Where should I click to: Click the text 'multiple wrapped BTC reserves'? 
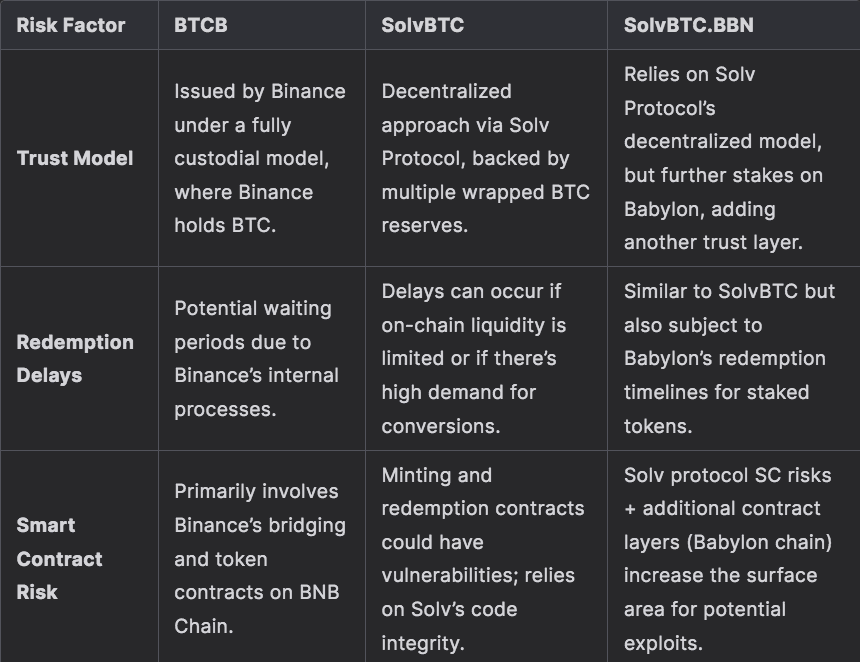click(485, 208)
